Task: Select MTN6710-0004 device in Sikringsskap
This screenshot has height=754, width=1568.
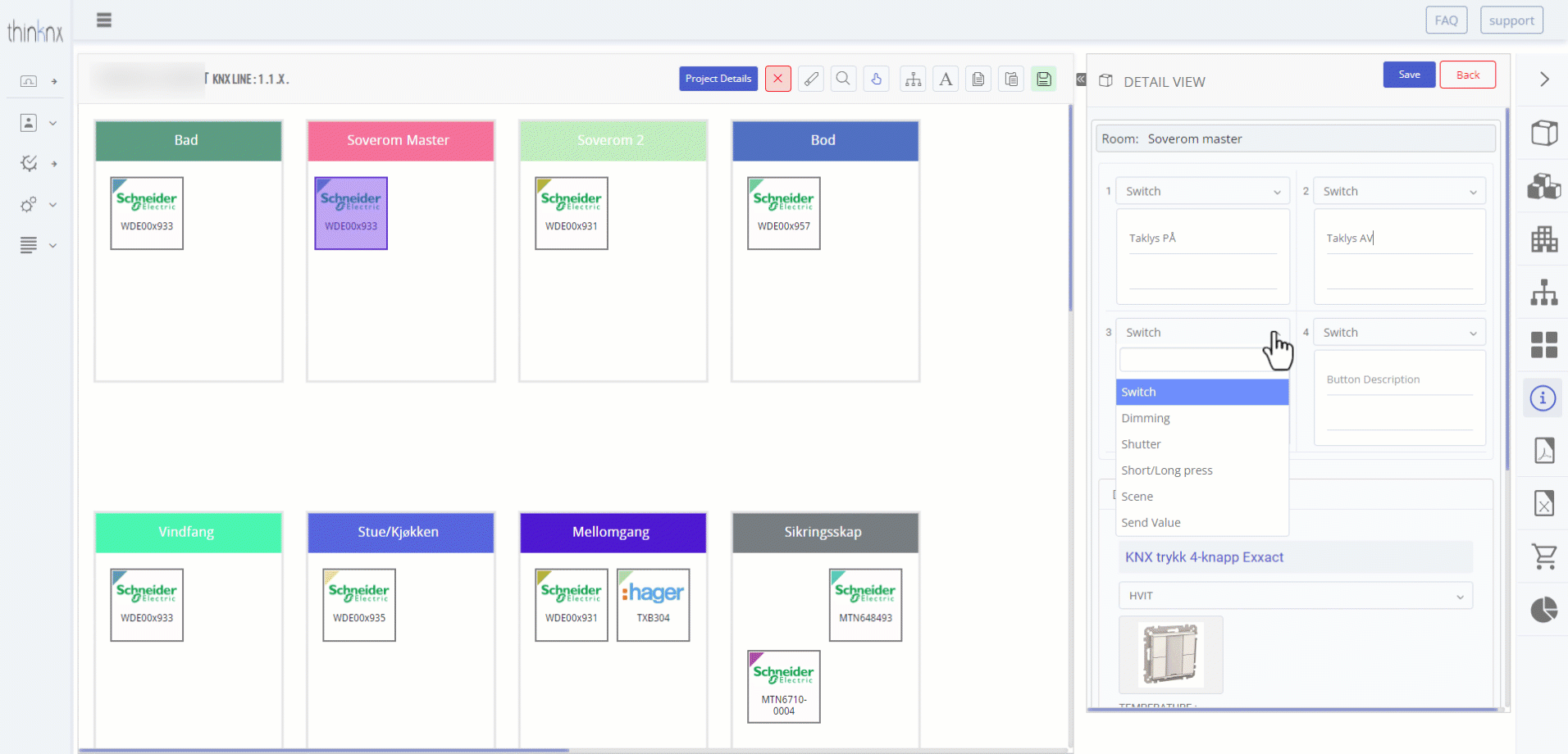Action: point(784,687)
